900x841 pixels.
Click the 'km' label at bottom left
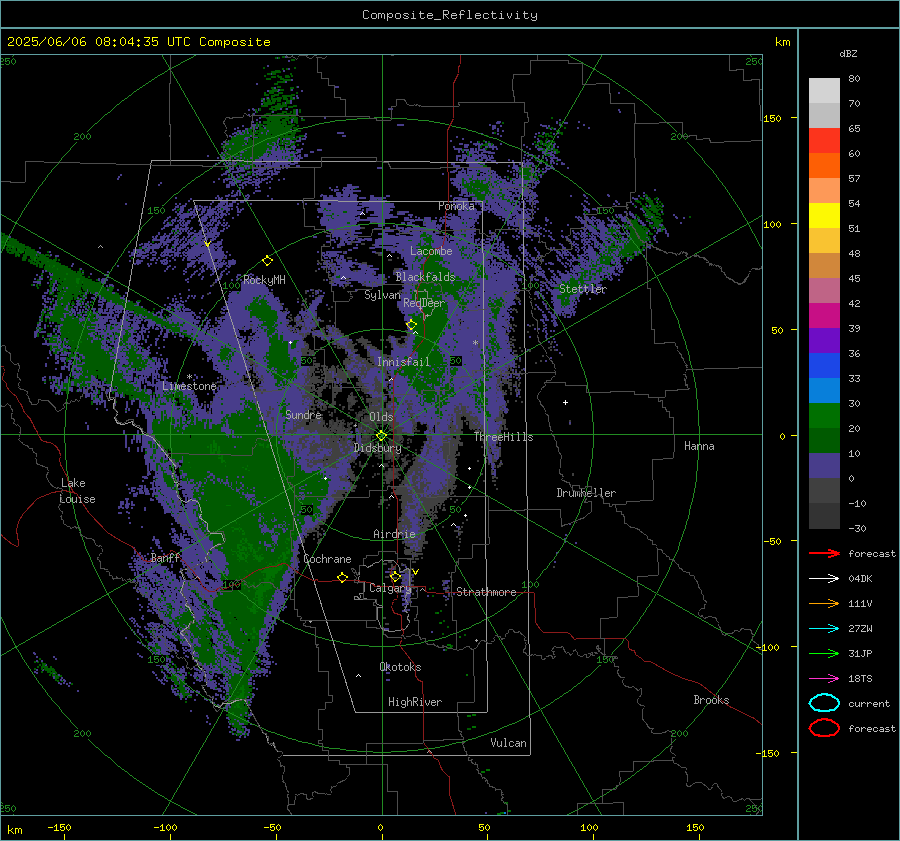(14, 830)
